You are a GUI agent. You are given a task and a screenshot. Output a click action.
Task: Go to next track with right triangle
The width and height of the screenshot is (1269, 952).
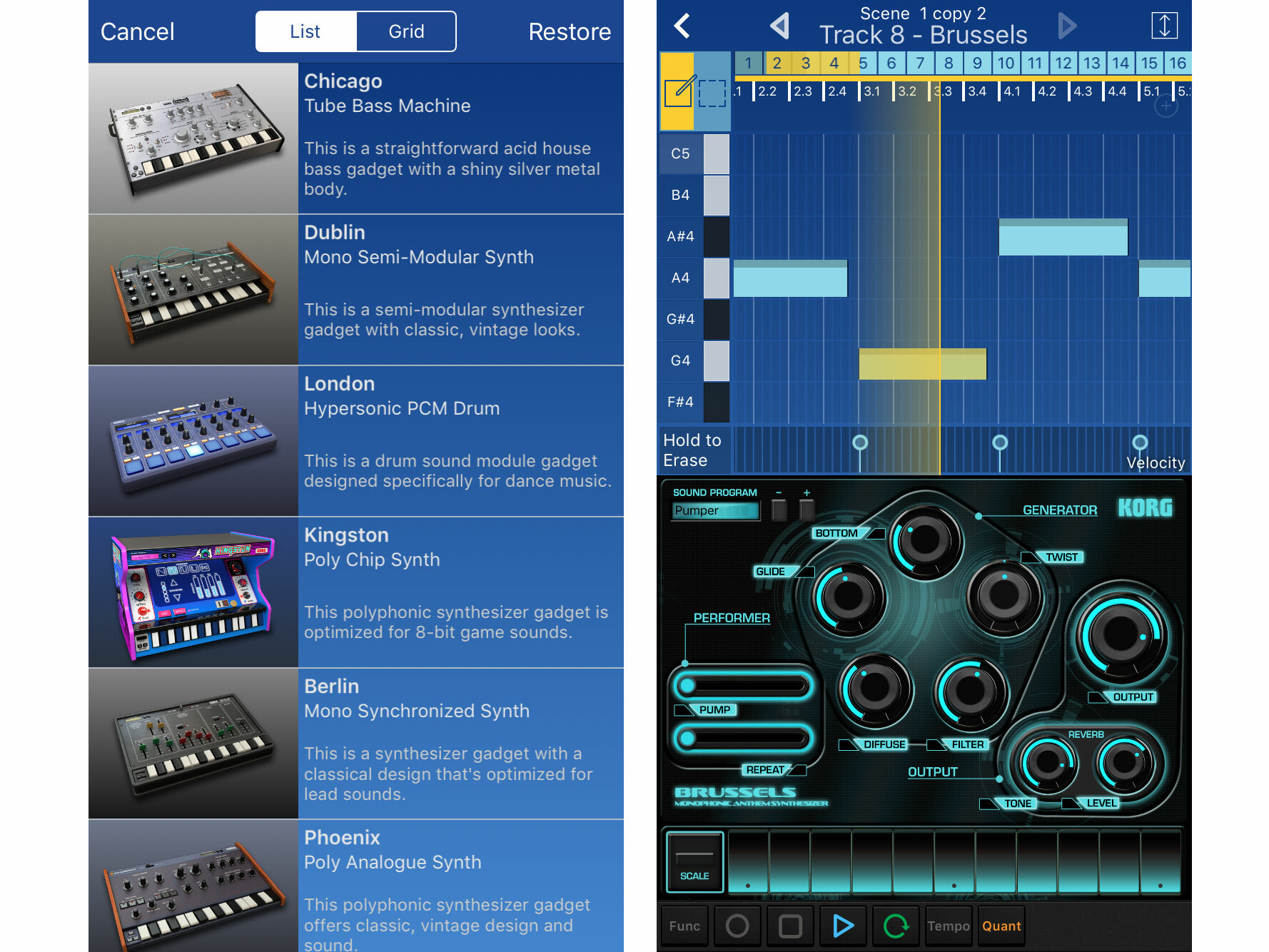(1067, 26)
